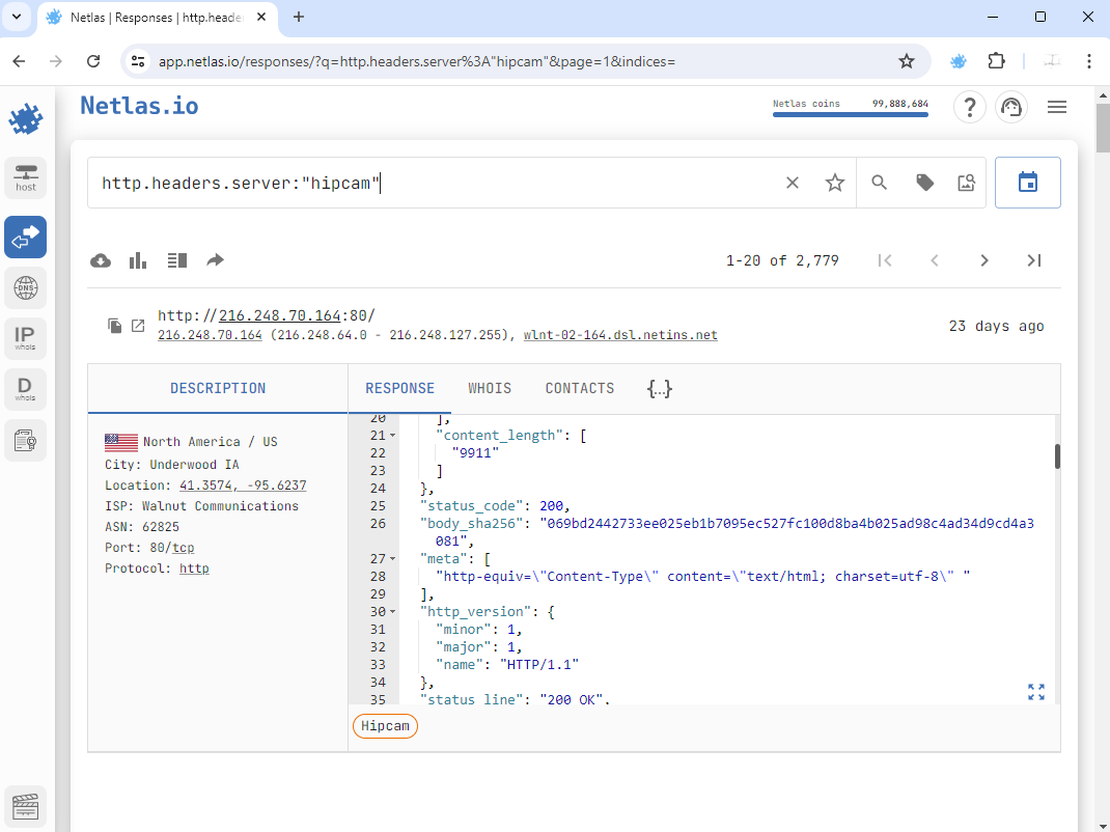Follow the wlnt-02-164.dsl.netins.net hostname link
This screenshot has height=832, width=1110.
[x=620, y=335]
